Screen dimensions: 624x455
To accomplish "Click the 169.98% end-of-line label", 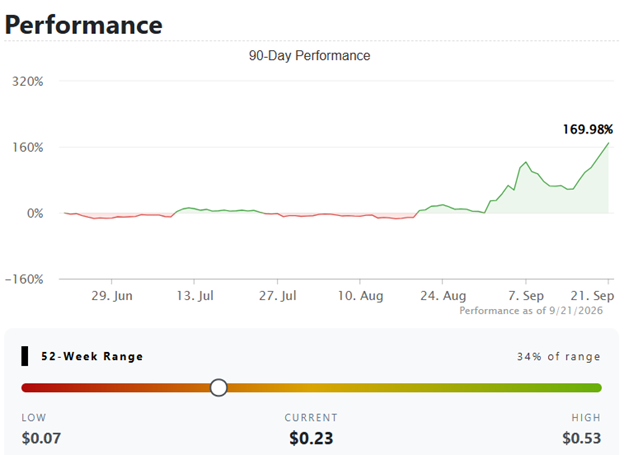I will tap(587, 129).
